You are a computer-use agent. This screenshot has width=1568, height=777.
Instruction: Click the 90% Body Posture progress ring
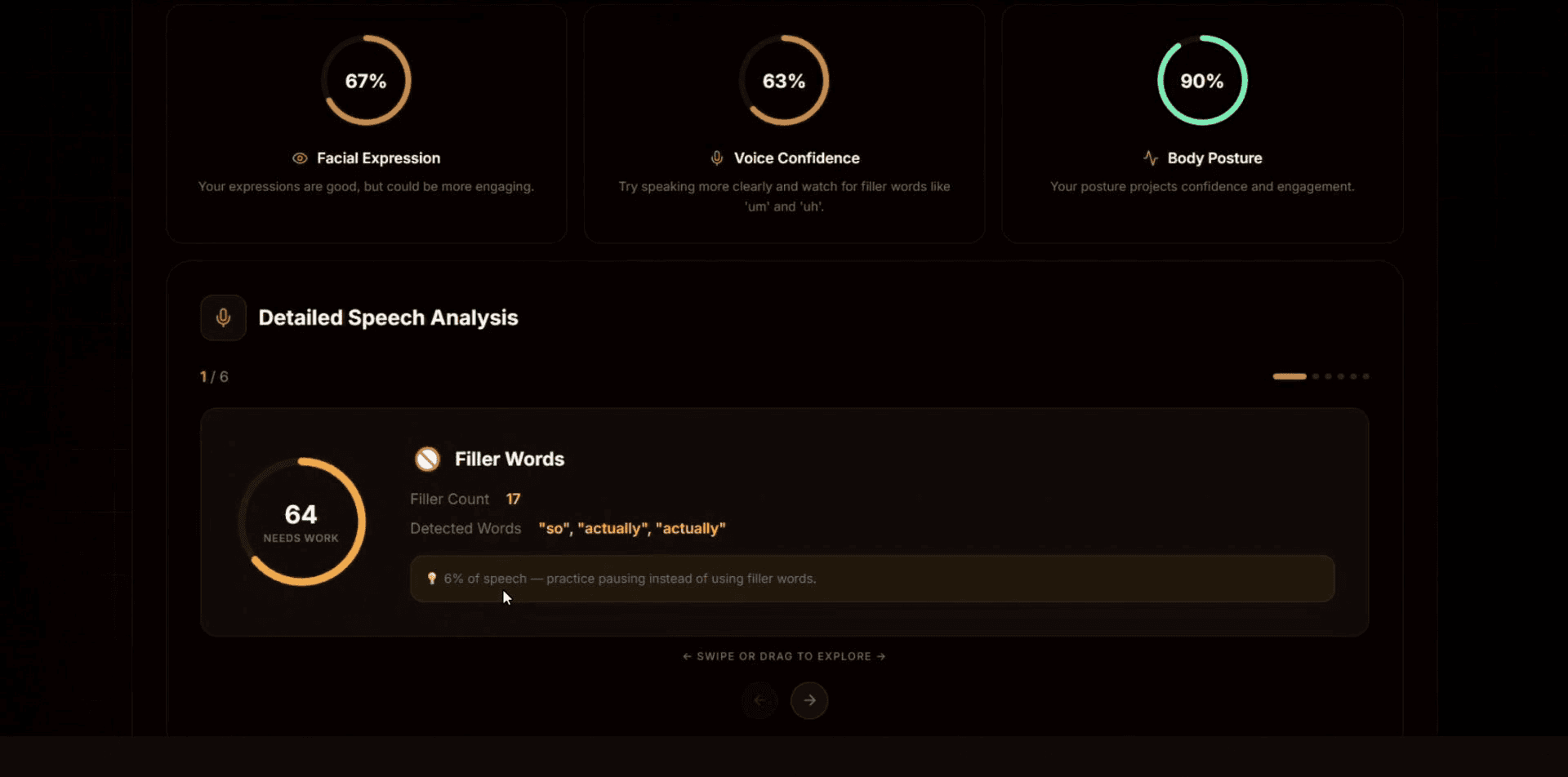click(1202, 80)
